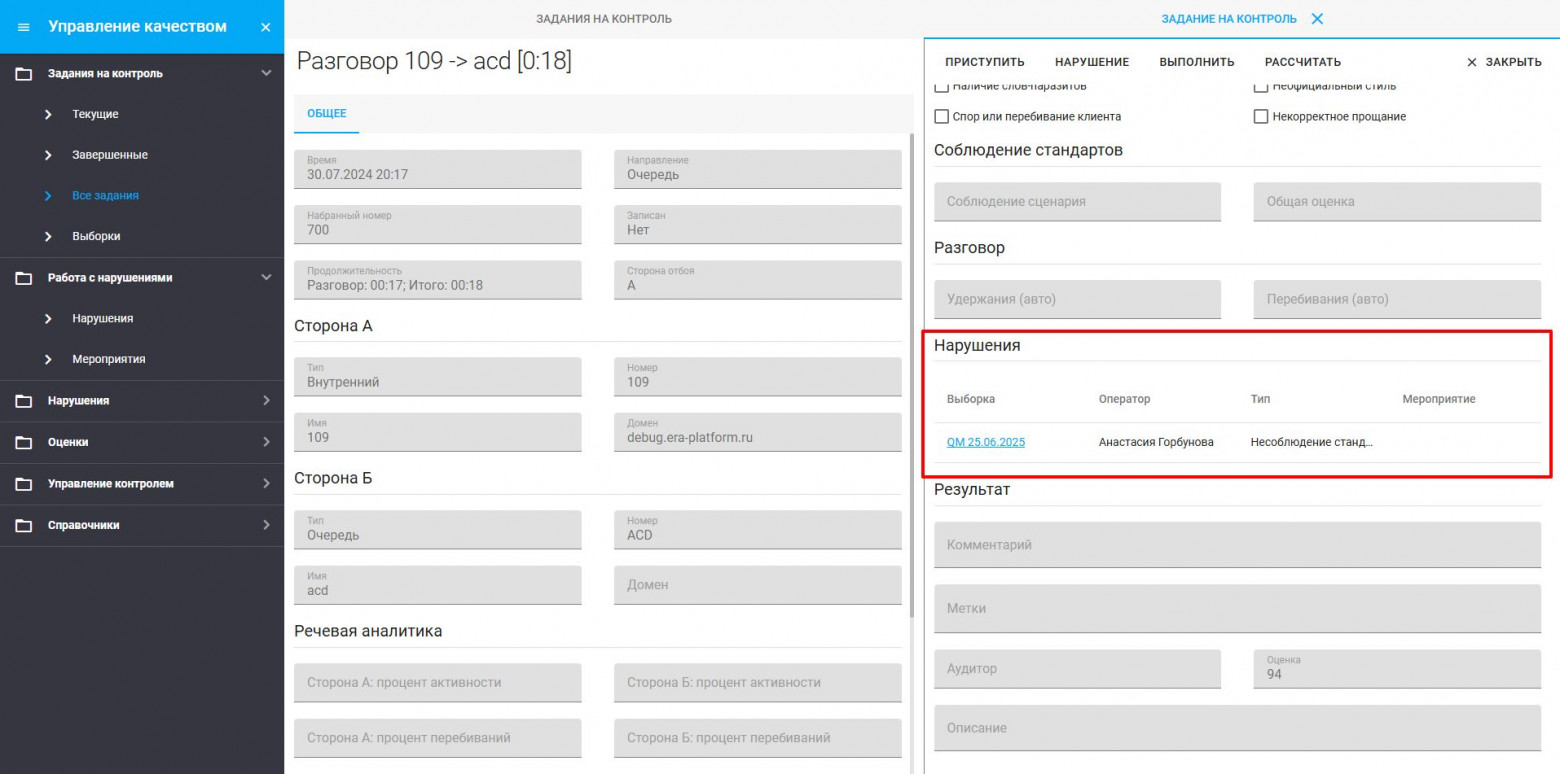This screenshot has width=1560, height=774.
Task: Expand the Нарушения sidebar group arrow
Action: [x=265, y=401]
